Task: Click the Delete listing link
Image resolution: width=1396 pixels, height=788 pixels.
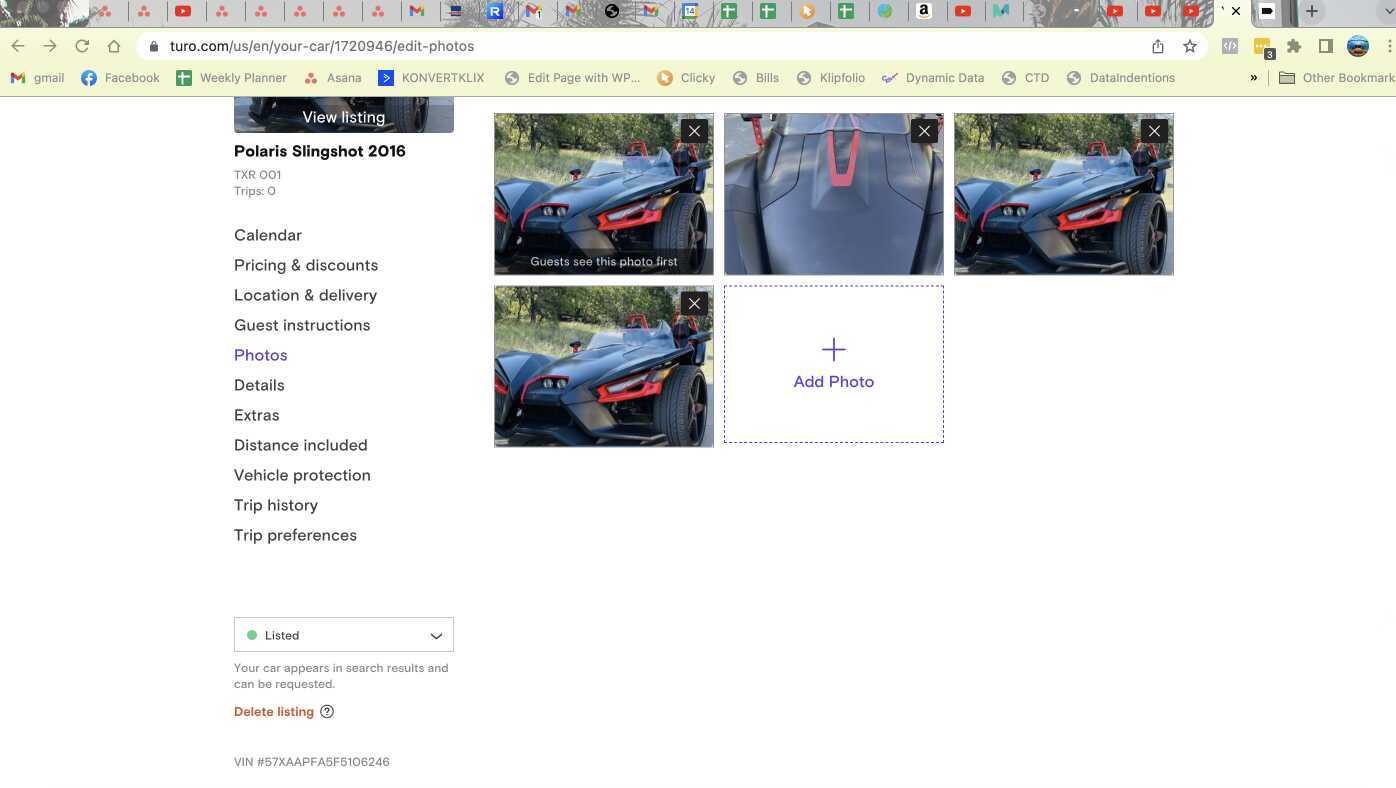Action: coord(274,711)
